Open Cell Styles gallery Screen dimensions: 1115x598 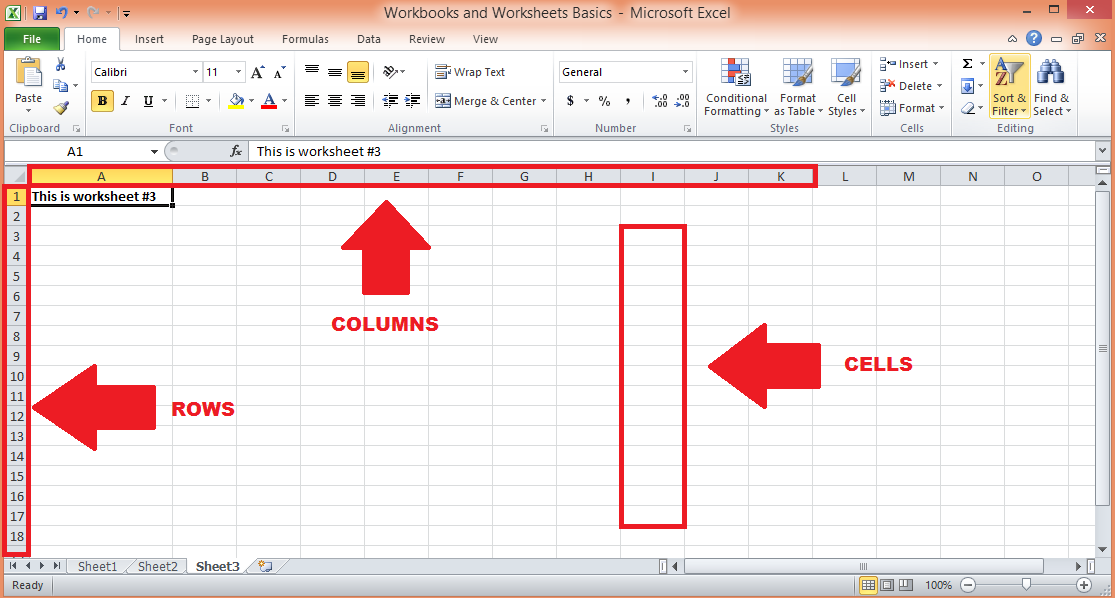(x=846, y=87)
